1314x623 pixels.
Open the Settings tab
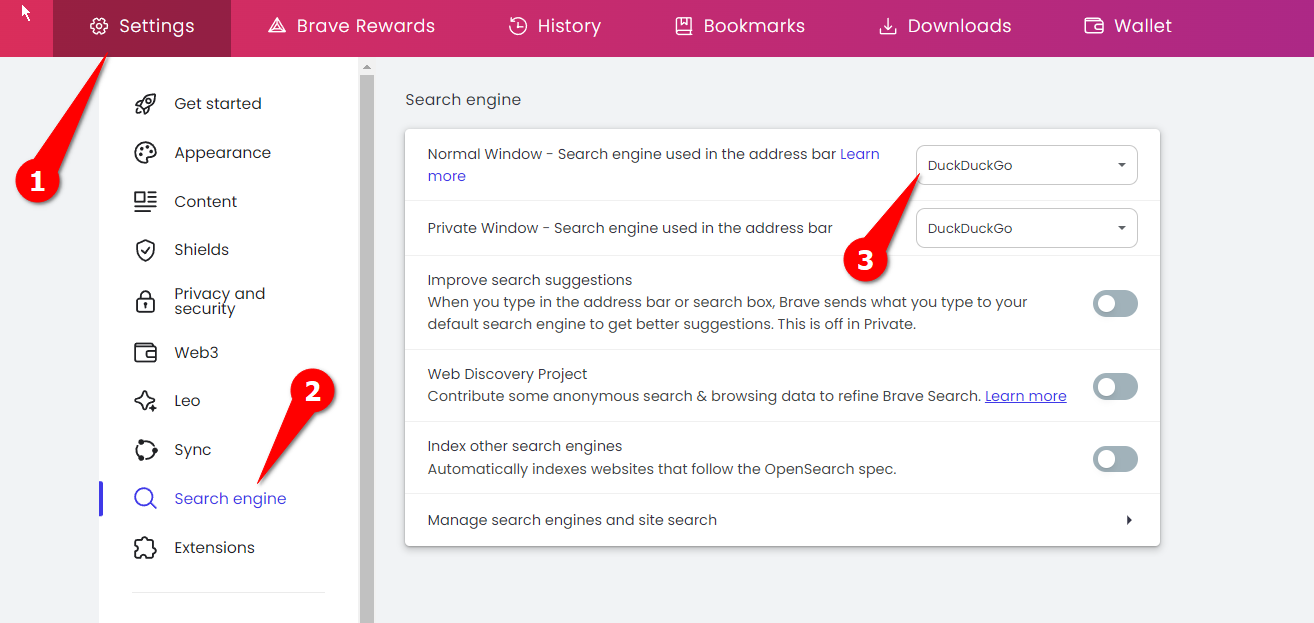142,28
